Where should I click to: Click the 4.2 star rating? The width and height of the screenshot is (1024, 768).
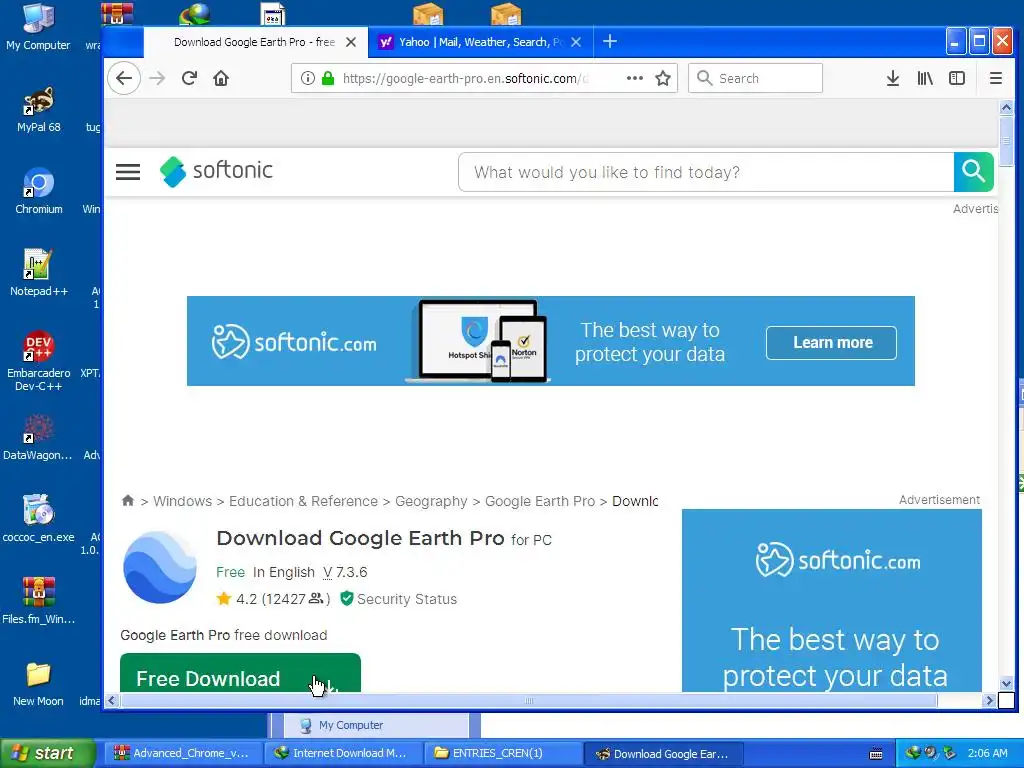[237, 599]
